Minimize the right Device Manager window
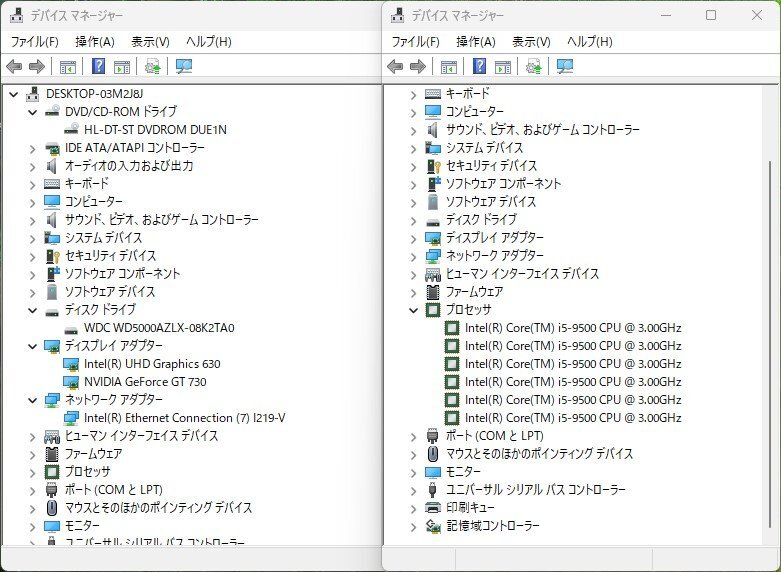 666,15
